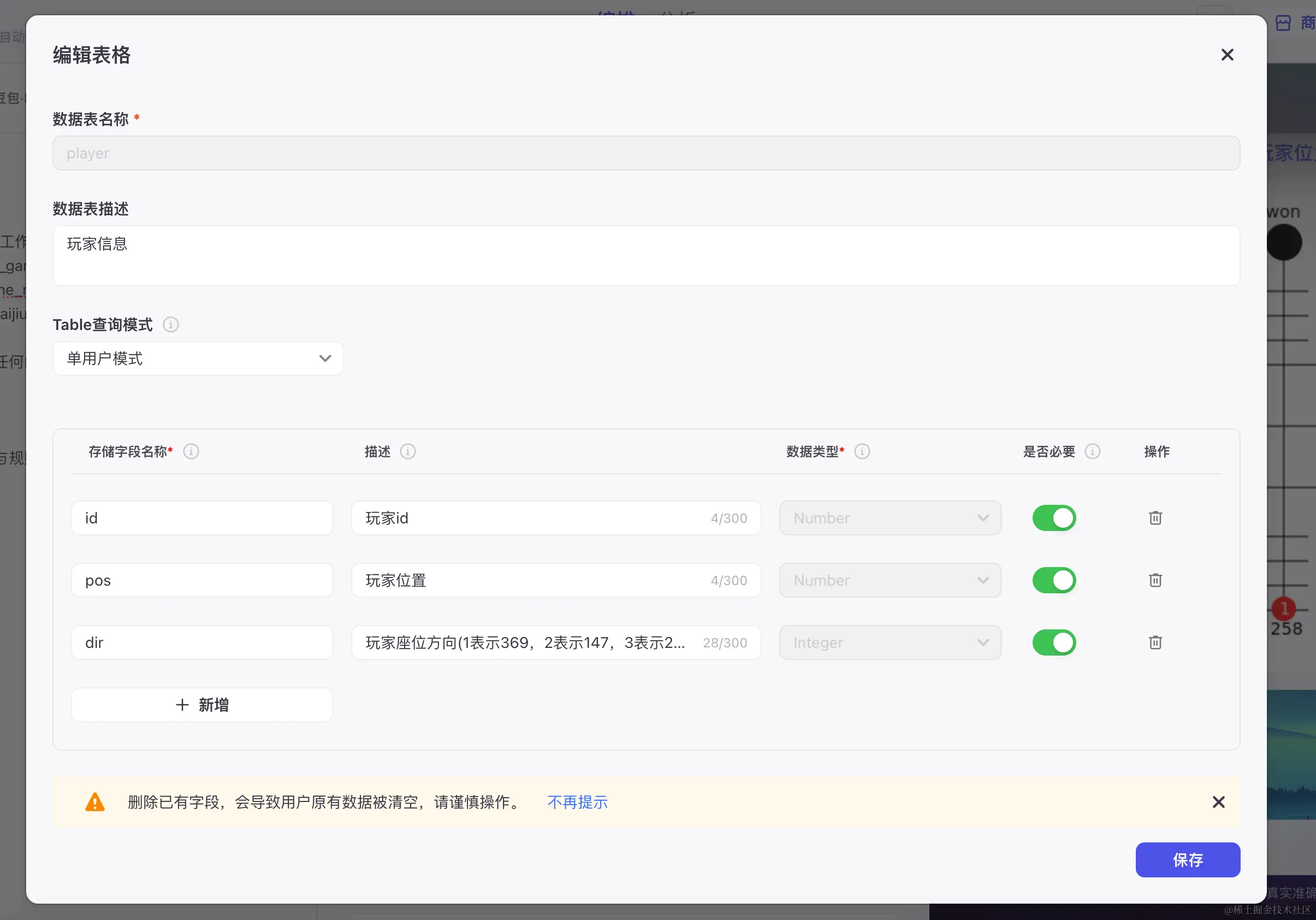
Task: Click info icon beside 是否必要 header
Action: click(1093, 451)
